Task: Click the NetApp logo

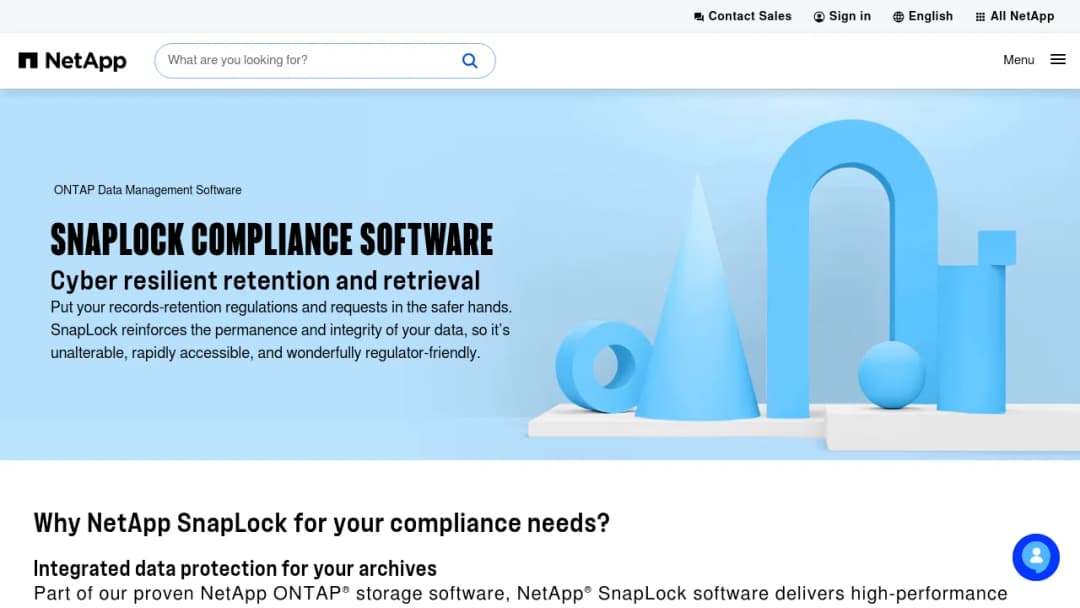Action: (x=72, y=61)
